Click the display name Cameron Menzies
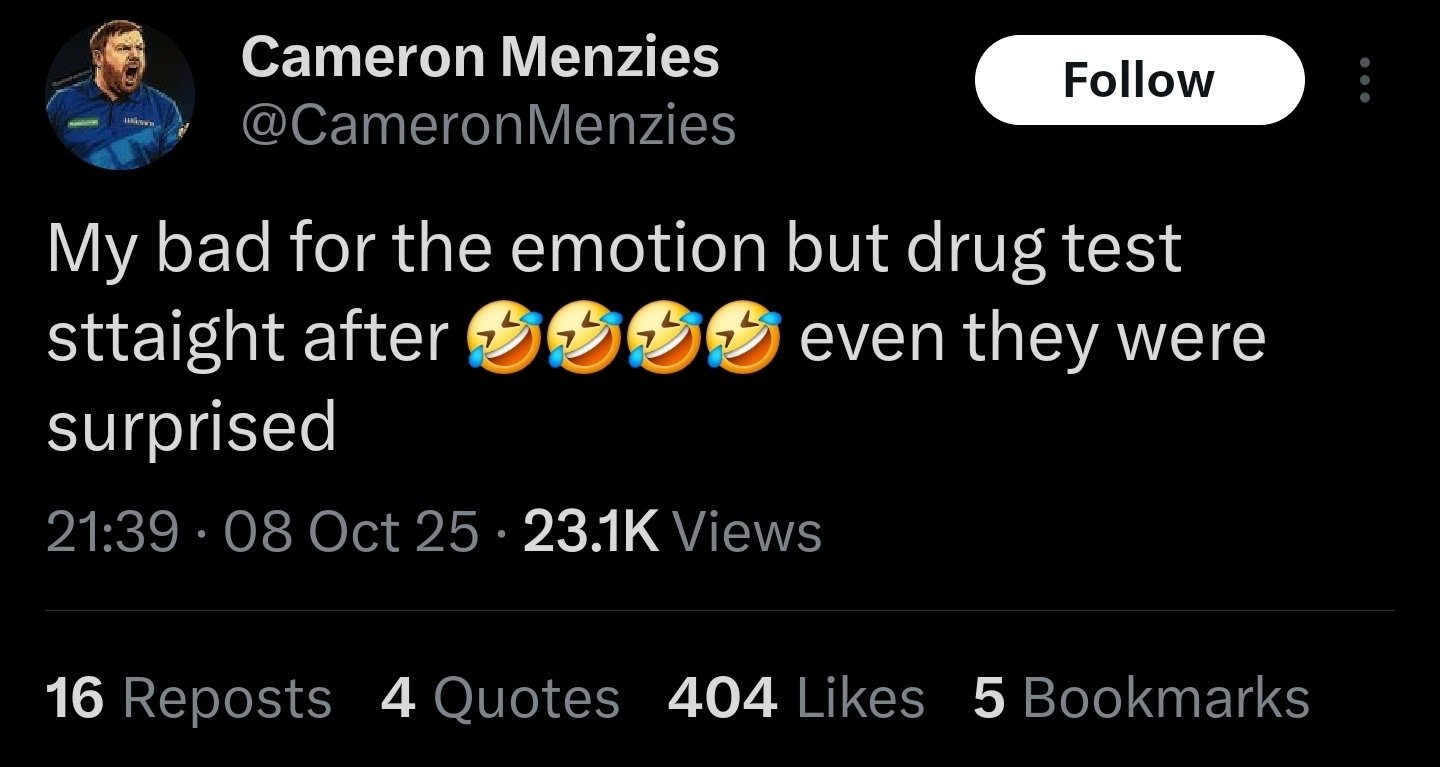 480,57
